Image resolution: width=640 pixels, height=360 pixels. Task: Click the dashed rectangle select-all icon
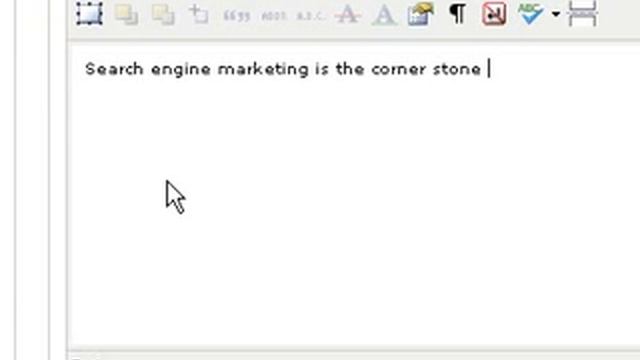pyautogui.click(x=89, y=14)
